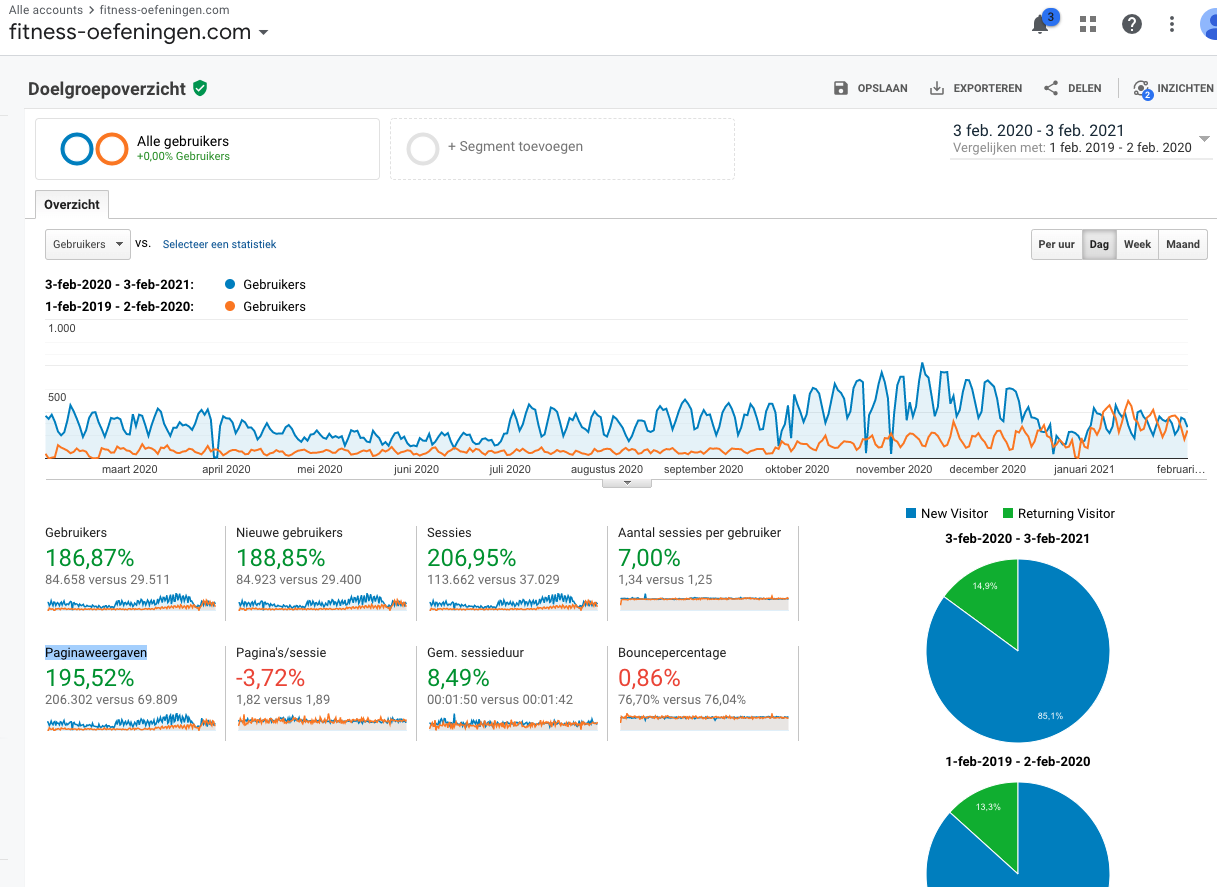This screenshot has height=887, width=1217.
Task: Open the help question mark icon
Action: [1132, 24]
